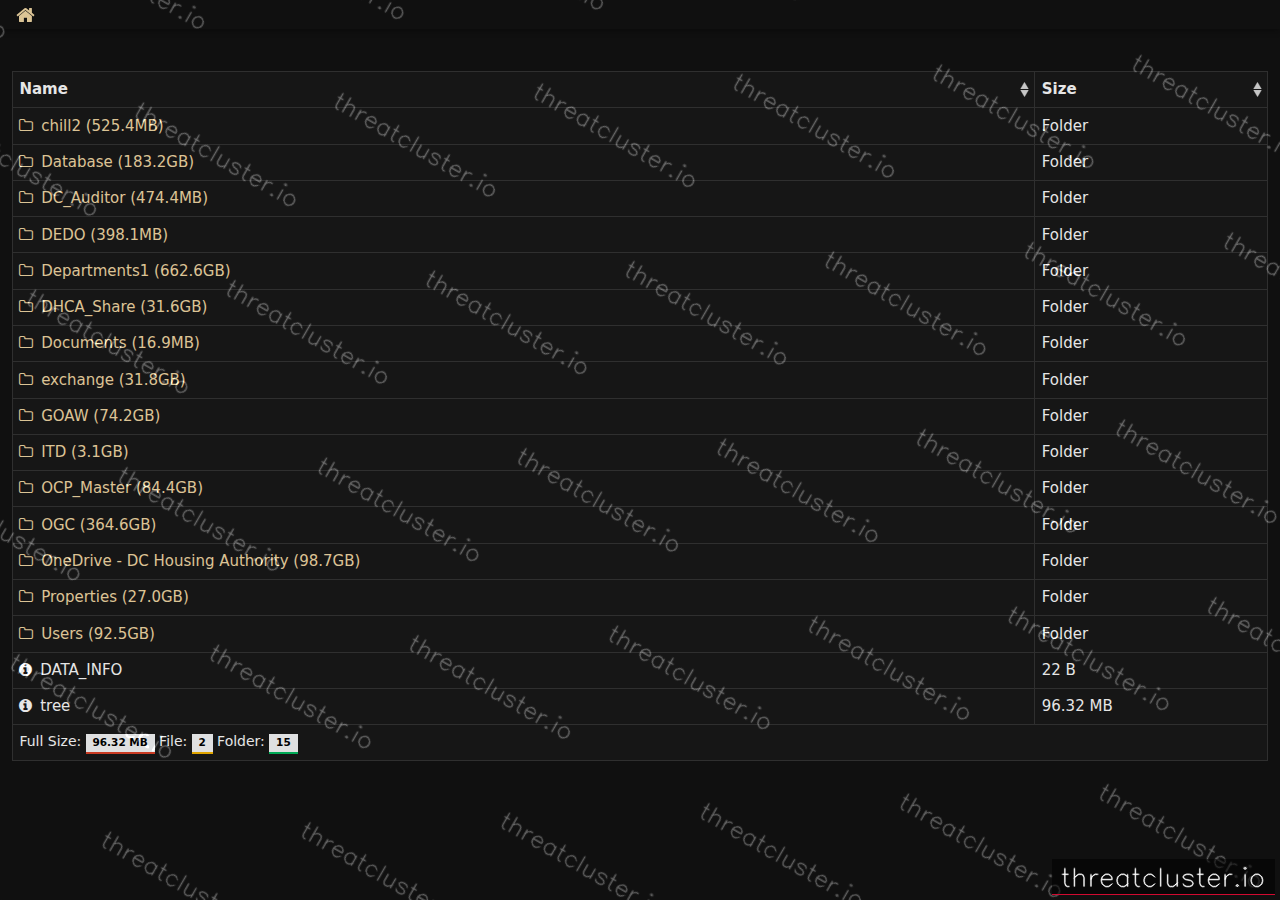Click the Folder size cell for DEDO
Image resolution: width=1280 pixels, height=900 pixels.
[1150, 234]
